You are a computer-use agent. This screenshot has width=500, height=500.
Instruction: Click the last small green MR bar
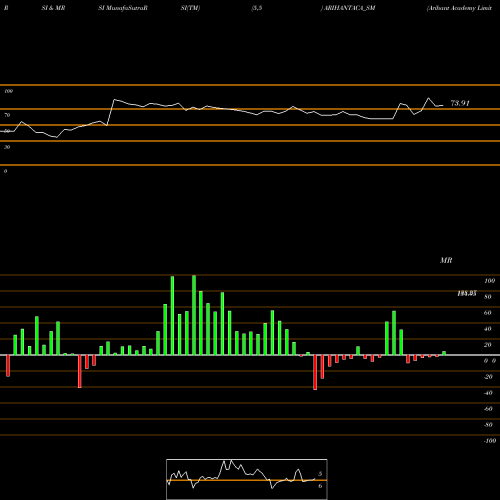(x=444, y=353)
